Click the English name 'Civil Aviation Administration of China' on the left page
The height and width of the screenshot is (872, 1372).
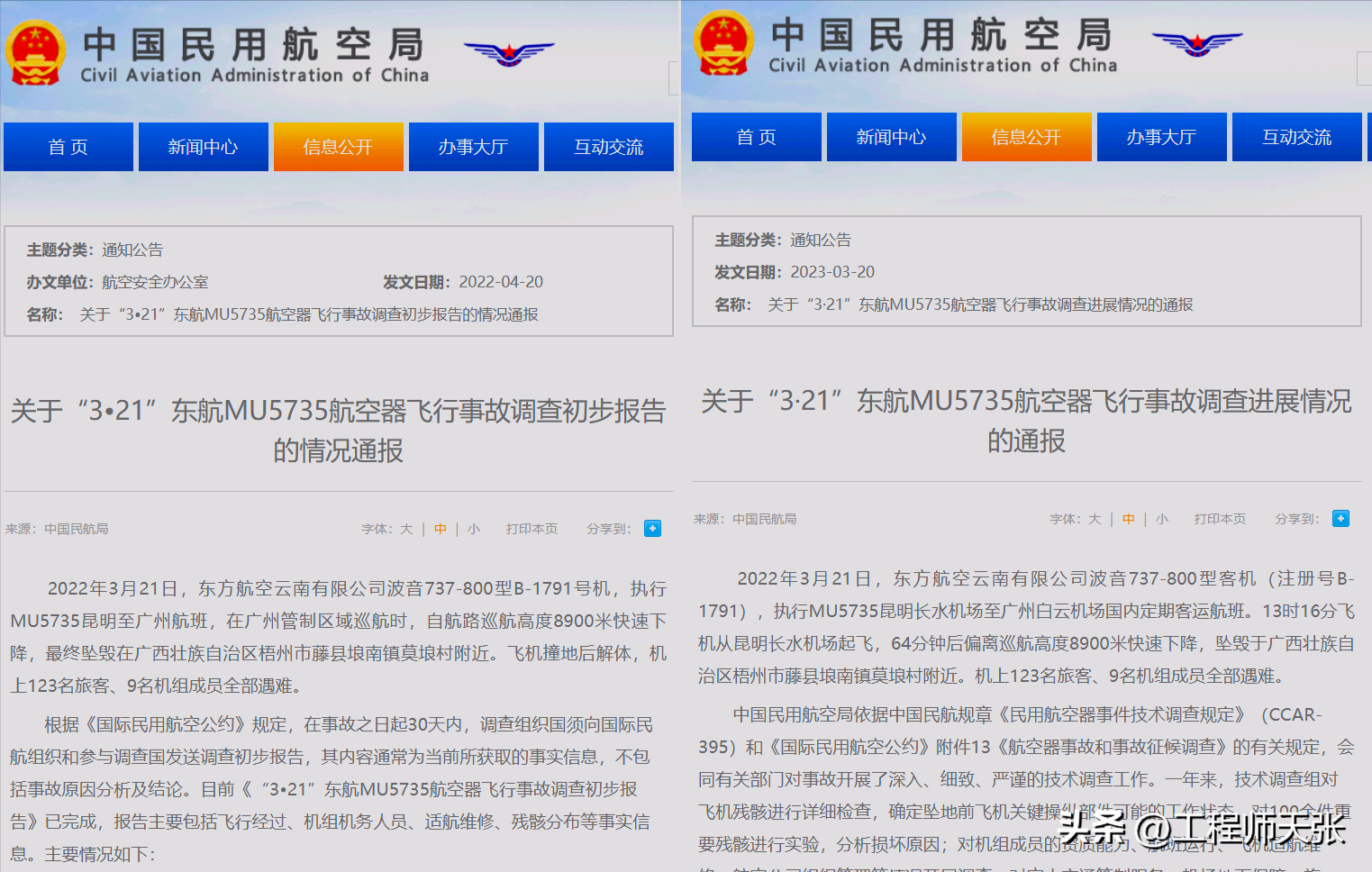[255, 76]
